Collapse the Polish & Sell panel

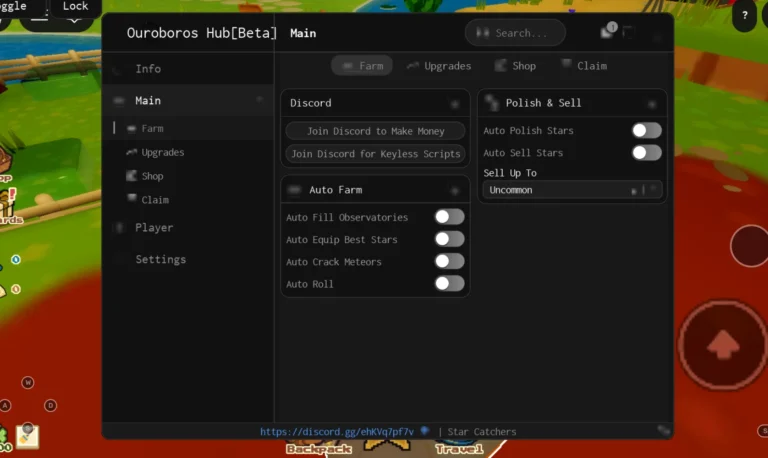pos(651,104)
